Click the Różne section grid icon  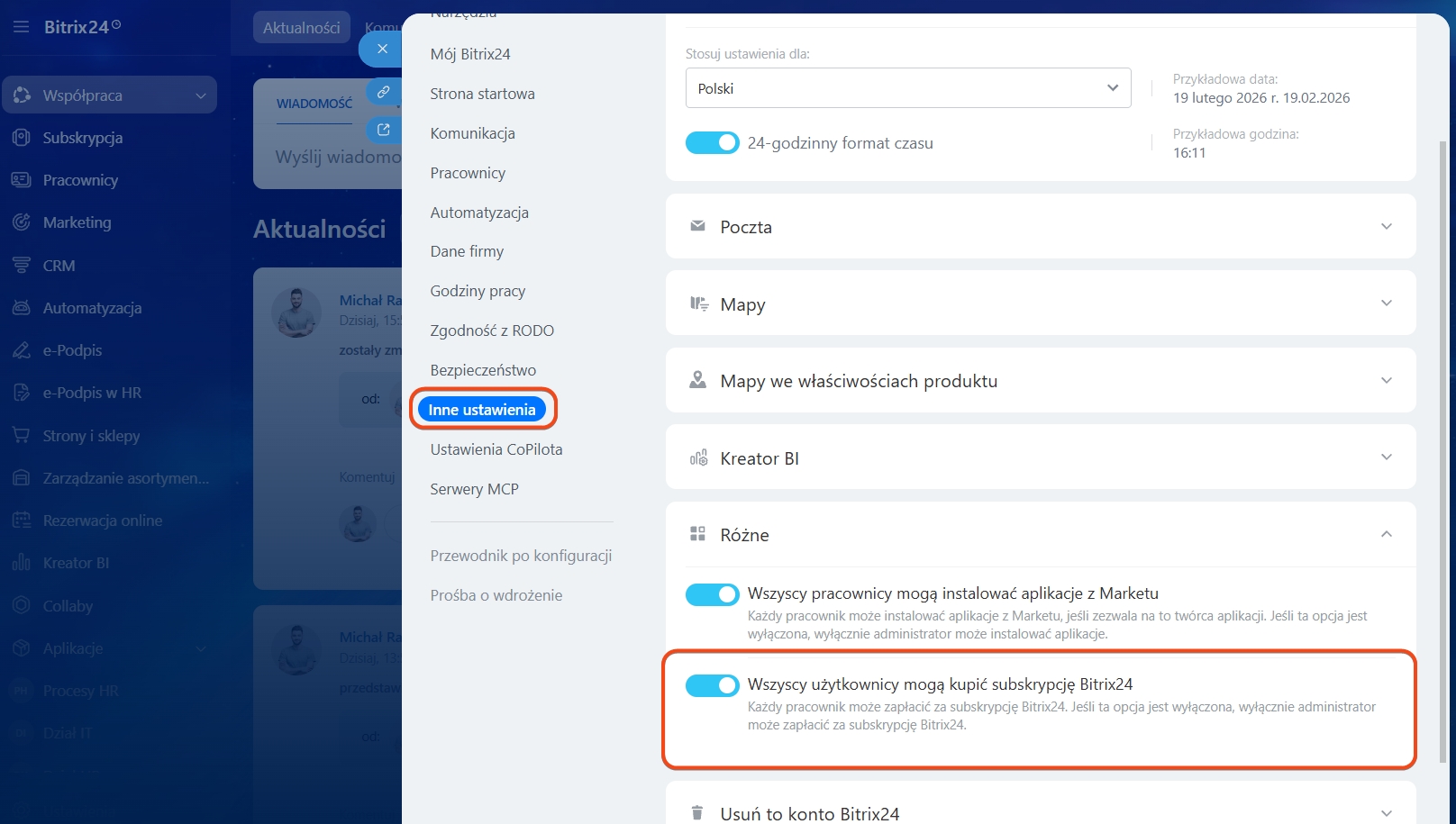pos(697,534)
